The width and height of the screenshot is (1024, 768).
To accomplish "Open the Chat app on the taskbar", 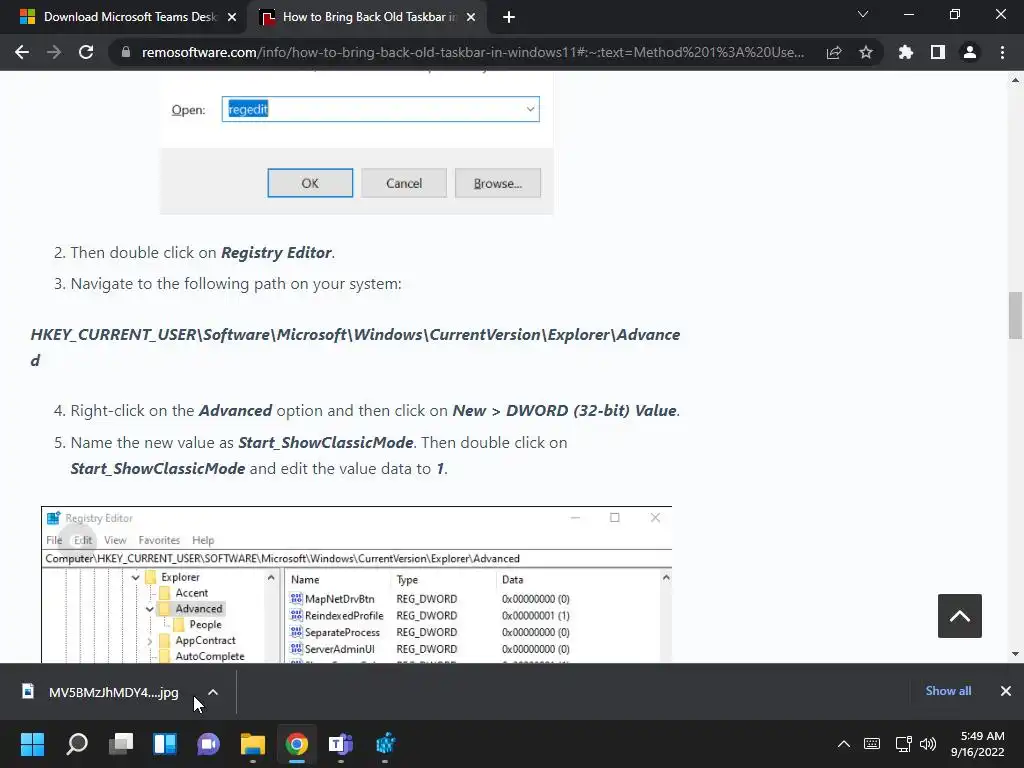I will click(x=208, y=744).
